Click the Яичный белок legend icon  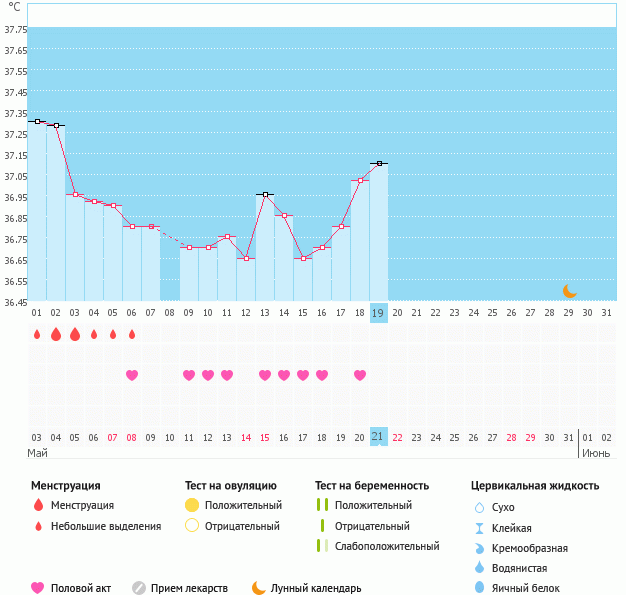tap(480, 588)
